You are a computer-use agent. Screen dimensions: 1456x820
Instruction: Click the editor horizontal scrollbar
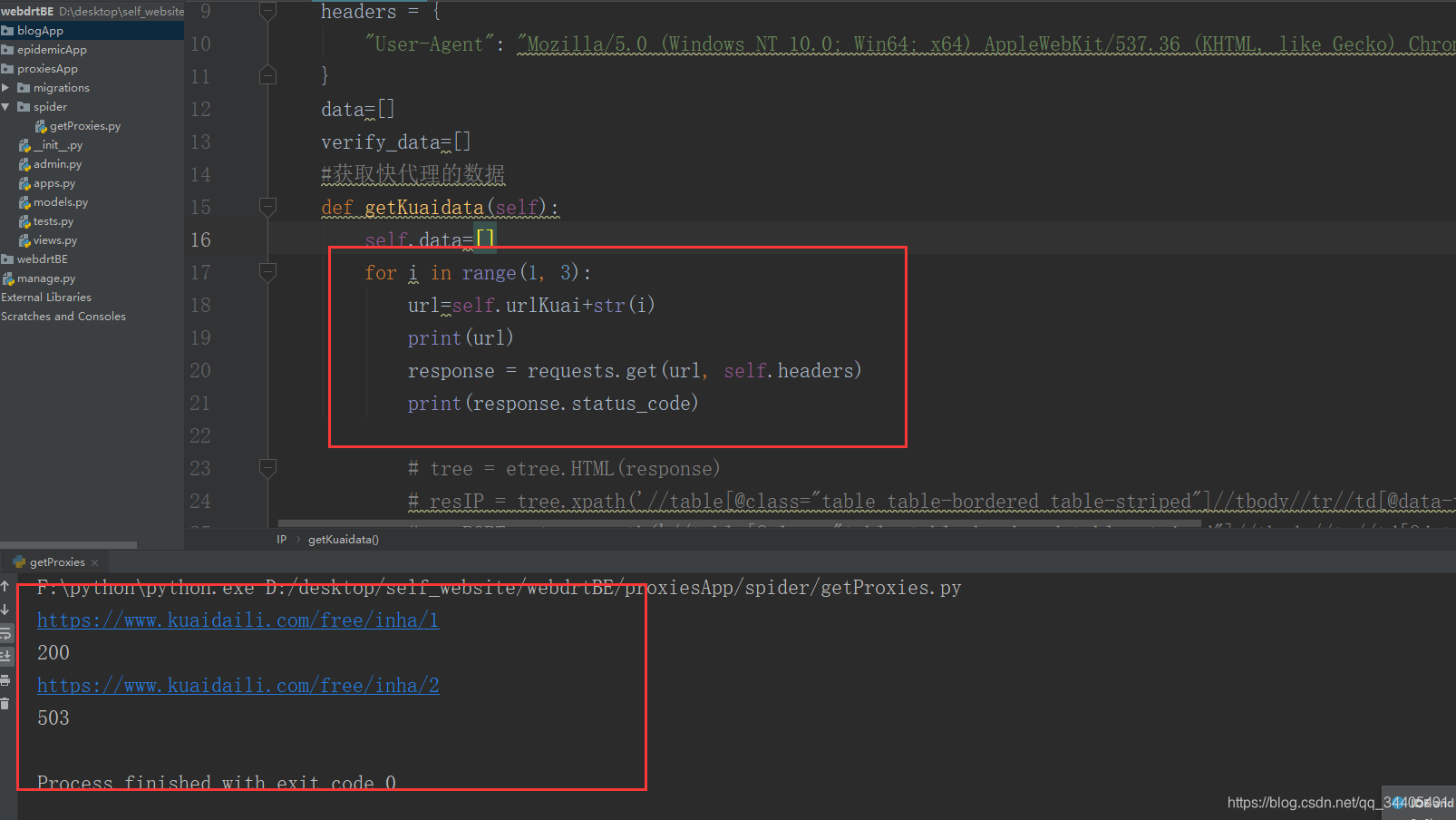(x=739, y=523)
